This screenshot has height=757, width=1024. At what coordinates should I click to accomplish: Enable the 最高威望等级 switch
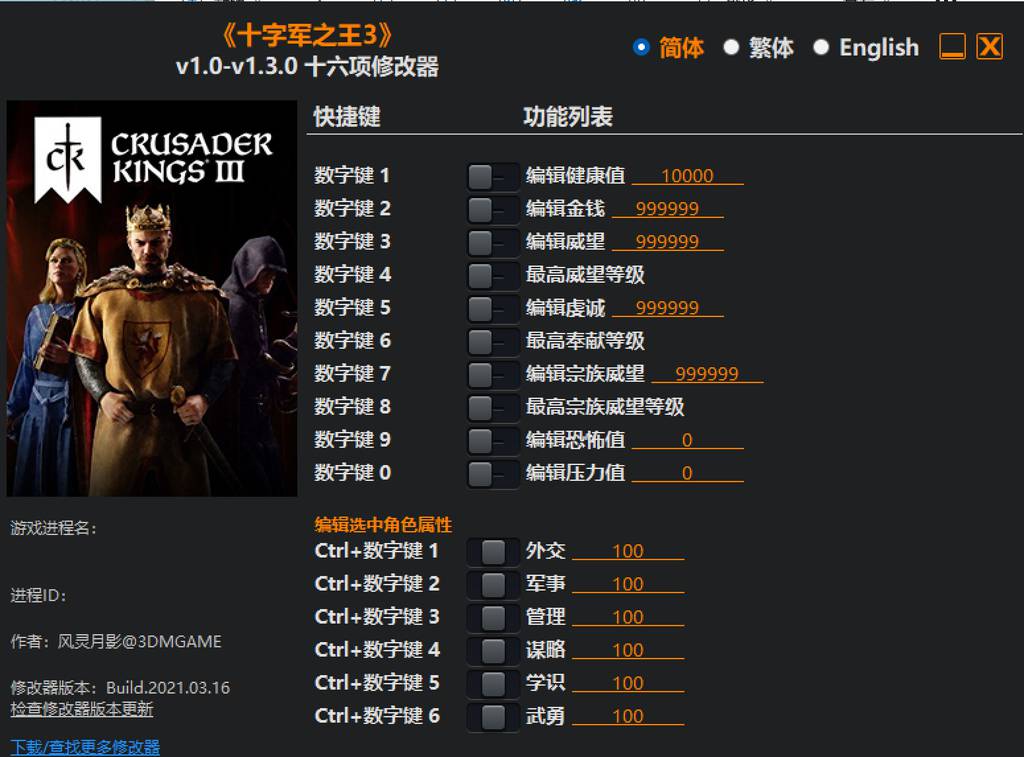coord(492,276)
